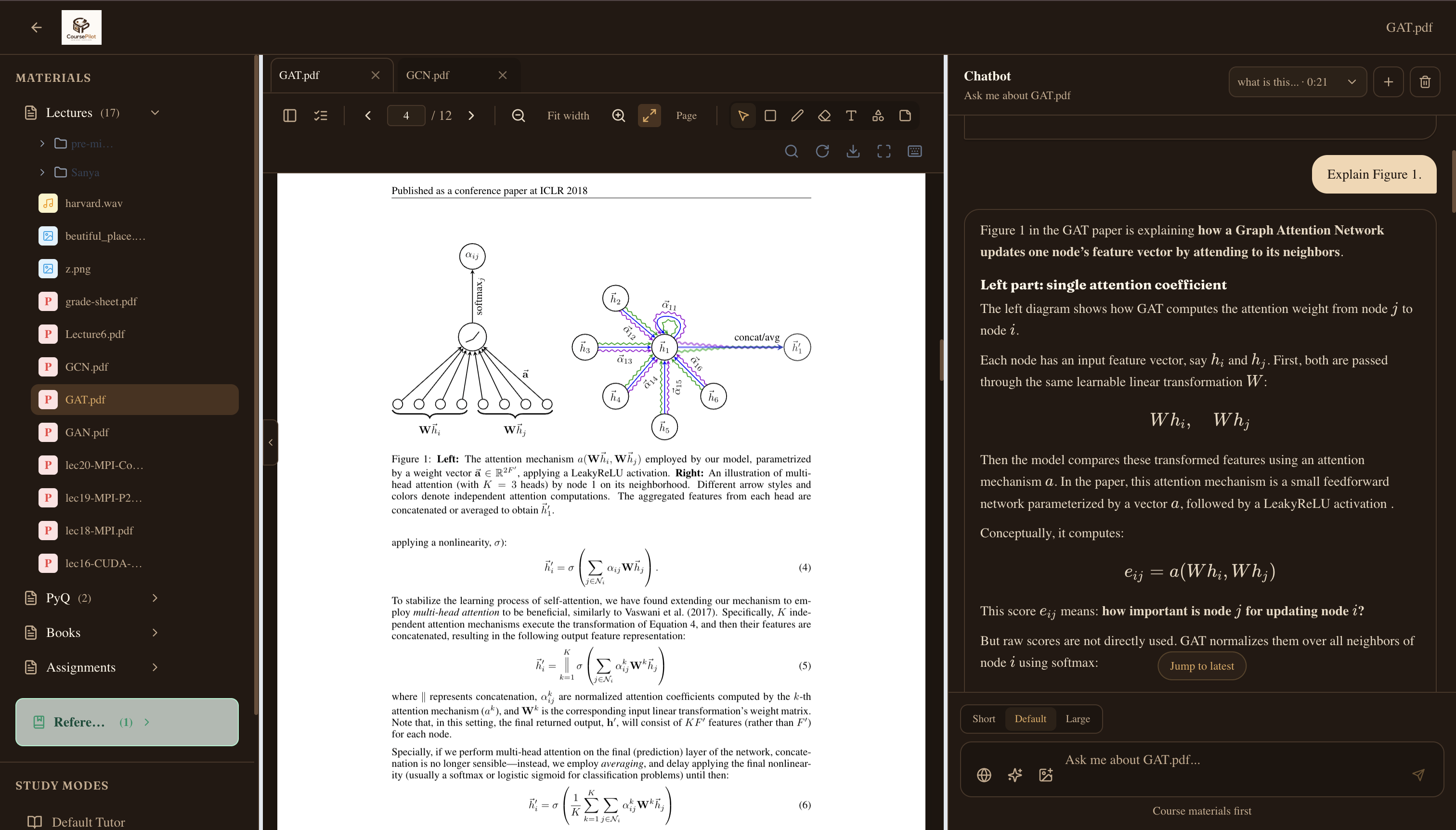This screenshot has width=1456, height=830.
Task: Switch to Page view mode
Action: click(x=687, y=116)
